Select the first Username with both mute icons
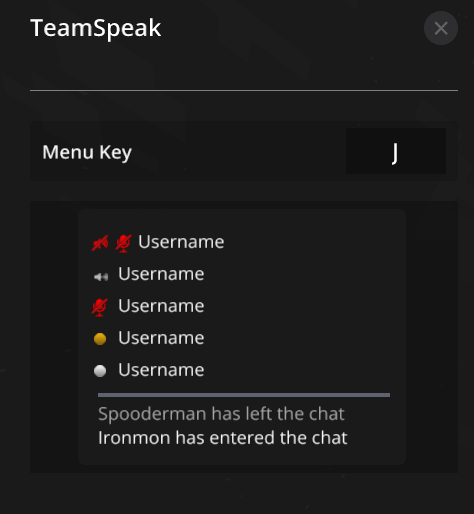This screenshot has width=474, height=514. pyautogui.click(x=181, y=242)
